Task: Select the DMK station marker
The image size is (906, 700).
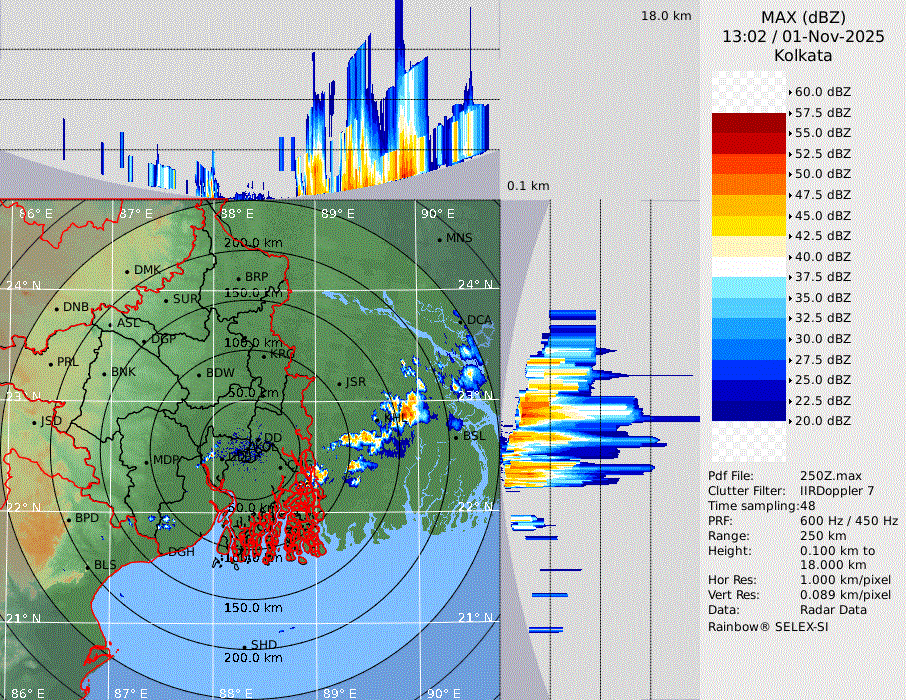Action: (127, 271)
